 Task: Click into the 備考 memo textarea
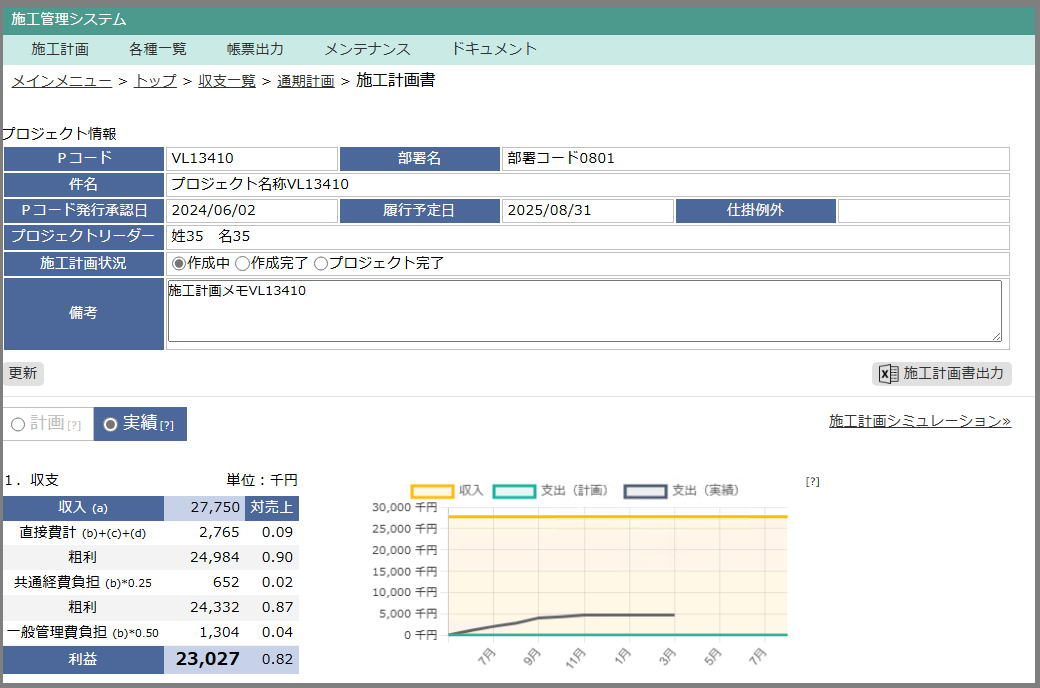[x=584, y=311]
